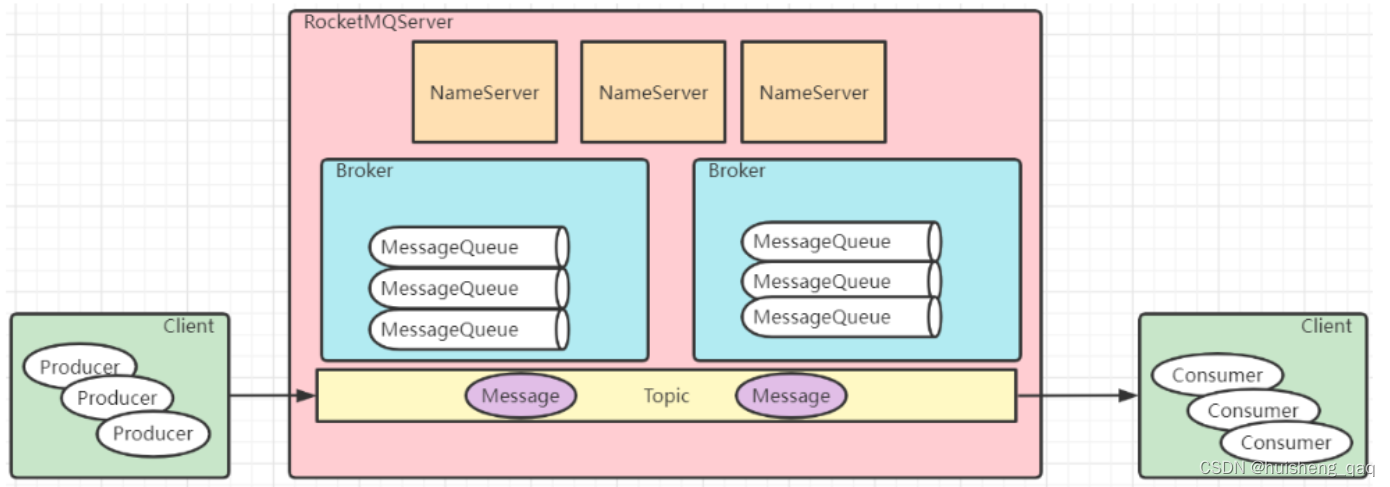This screenshot has width=1390, height=487.
Task: Click the Broker label nearest the Consumer client
Action: pos(737,171)
